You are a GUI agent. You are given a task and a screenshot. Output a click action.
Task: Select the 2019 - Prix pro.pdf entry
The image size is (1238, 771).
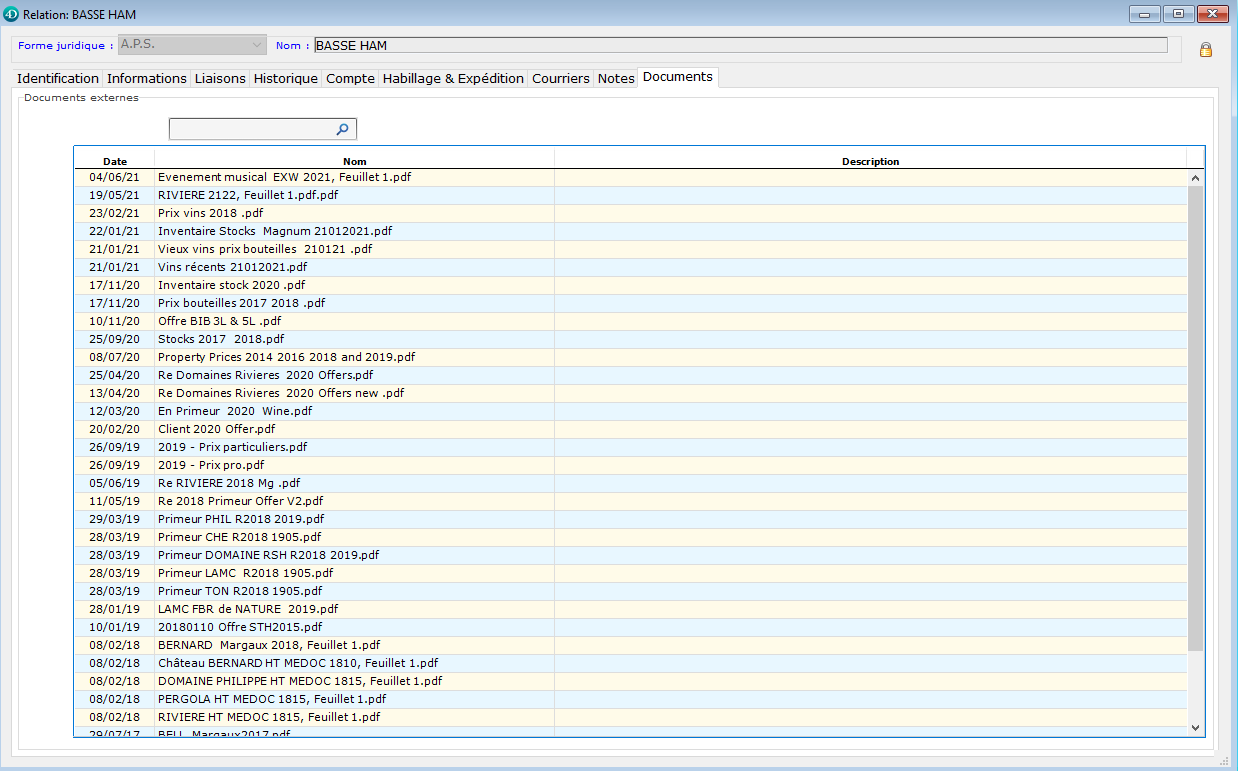pos(211,465)
